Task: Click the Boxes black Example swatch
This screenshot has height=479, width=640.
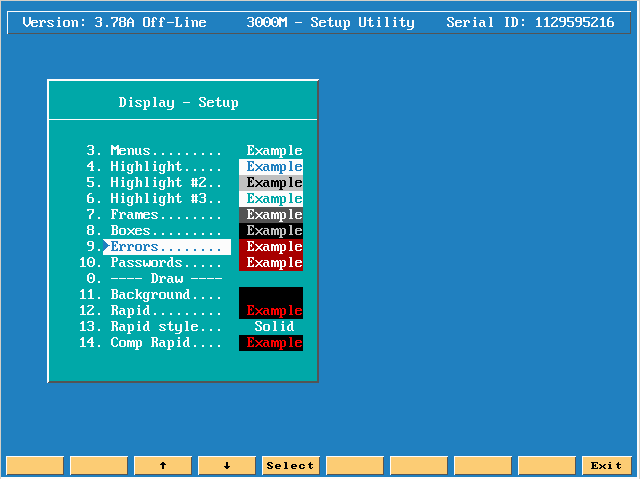Action: 271,231
